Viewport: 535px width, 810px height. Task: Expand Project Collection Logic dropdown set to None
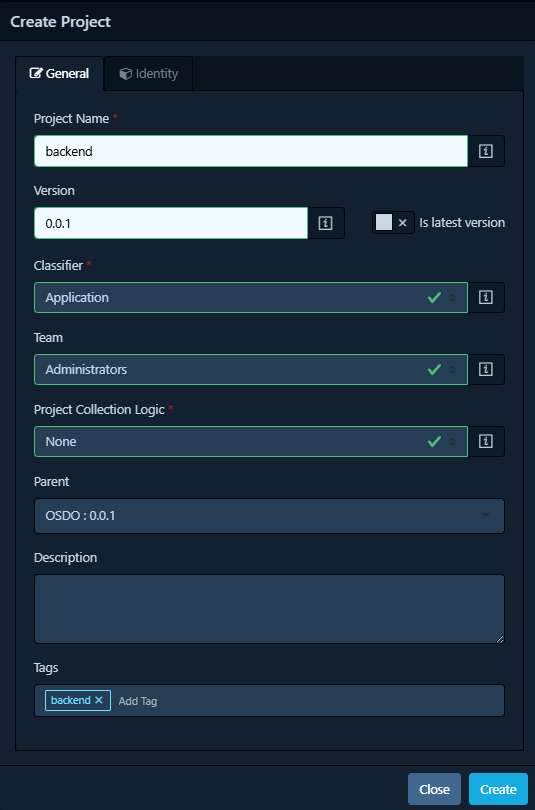[251, 441]
